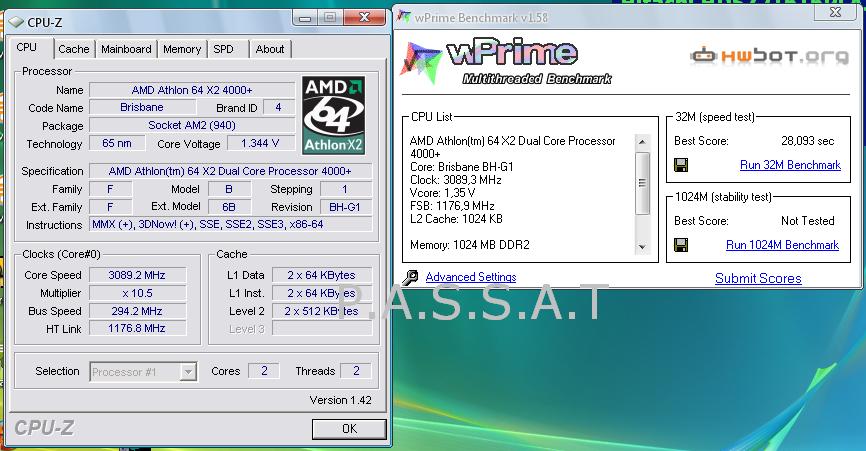Click the Not Tested score text

click(807, 221)
